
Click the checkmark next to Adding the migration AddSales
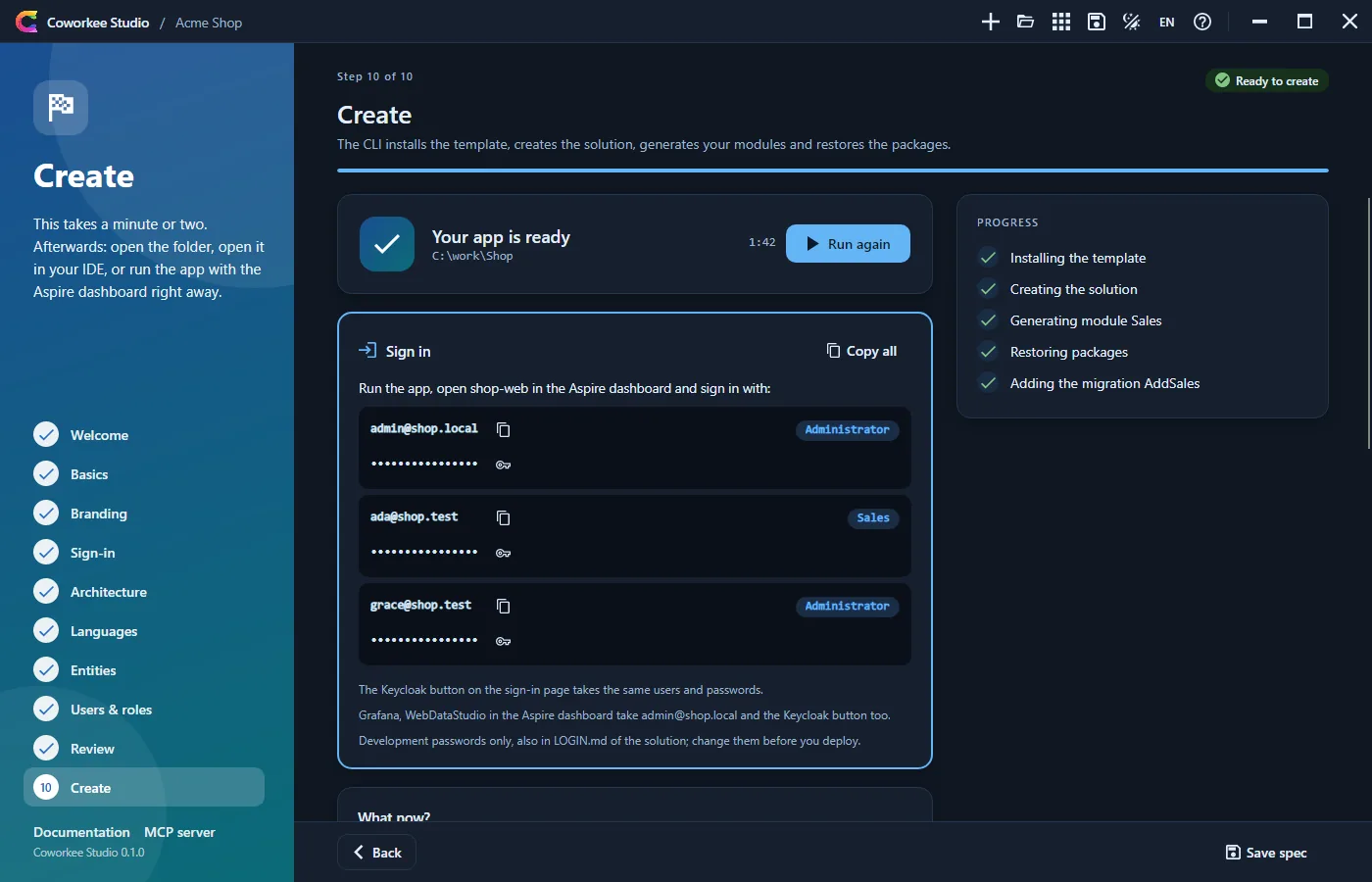[988, 383]
